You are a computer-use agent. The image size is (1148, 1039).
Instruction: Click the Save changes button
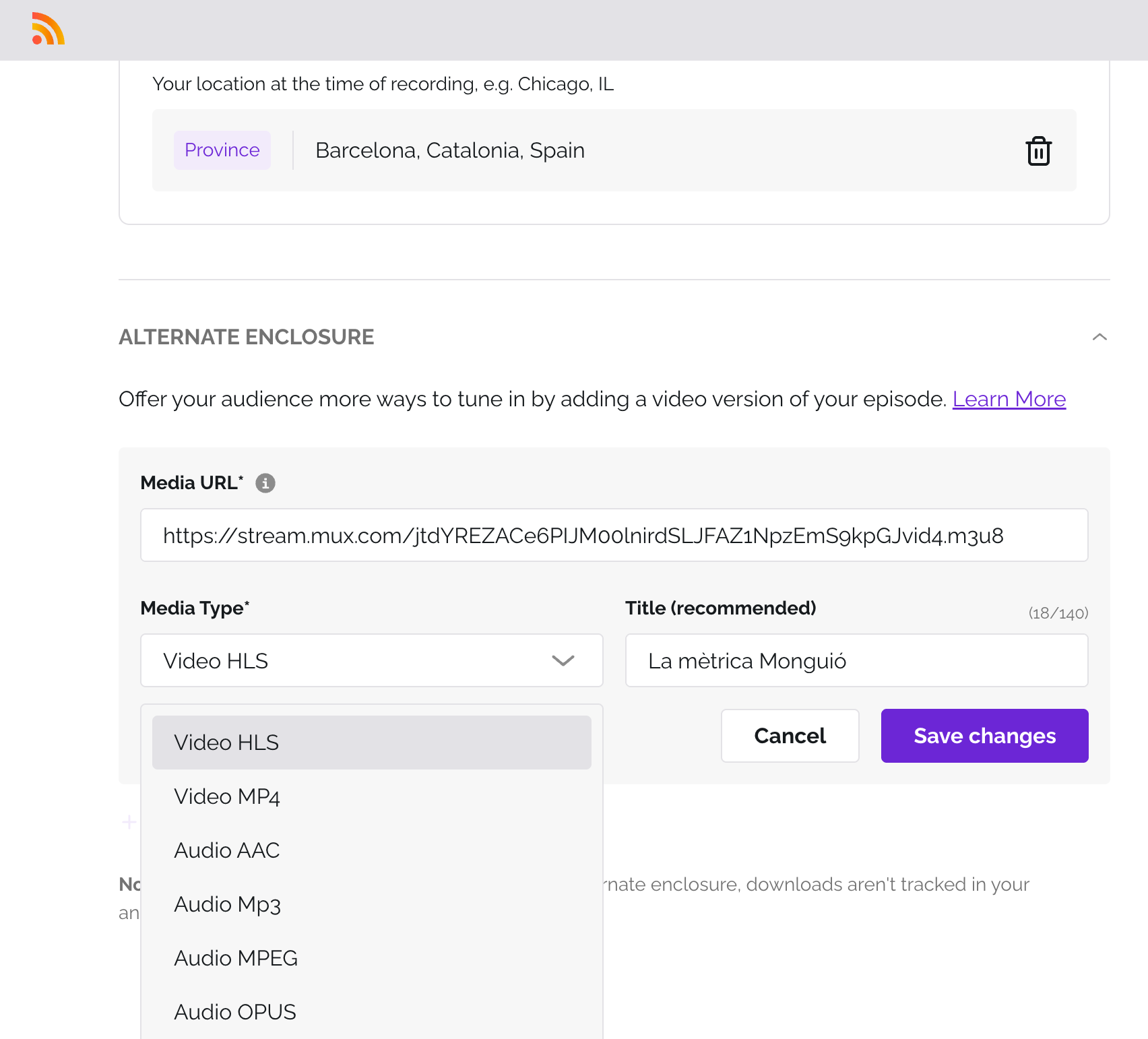click(984, 736)
